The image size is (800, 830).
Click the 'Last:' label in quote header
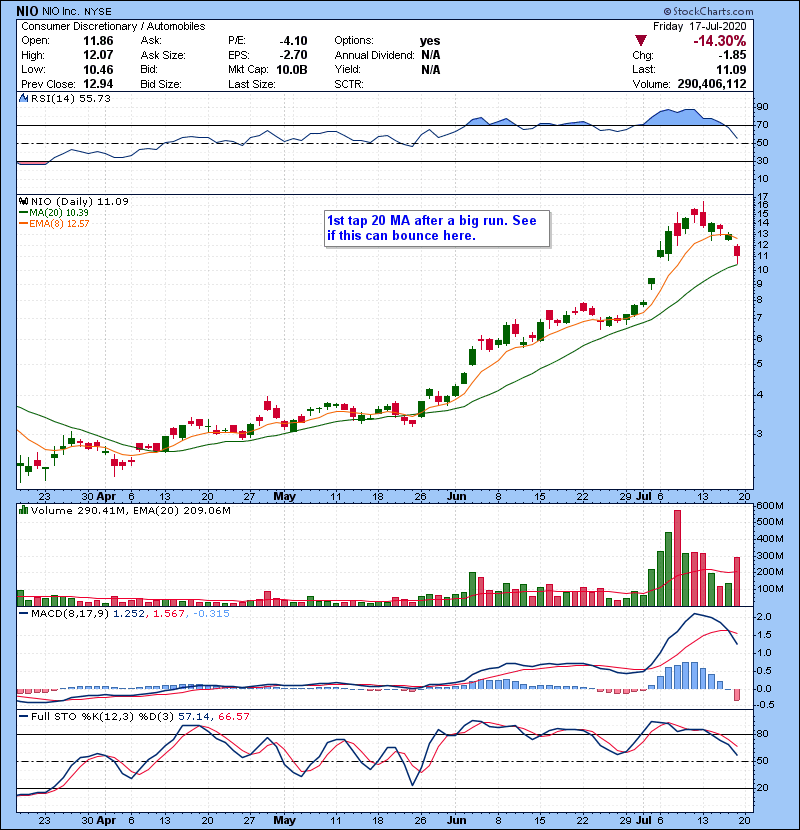tap(644, 69)
